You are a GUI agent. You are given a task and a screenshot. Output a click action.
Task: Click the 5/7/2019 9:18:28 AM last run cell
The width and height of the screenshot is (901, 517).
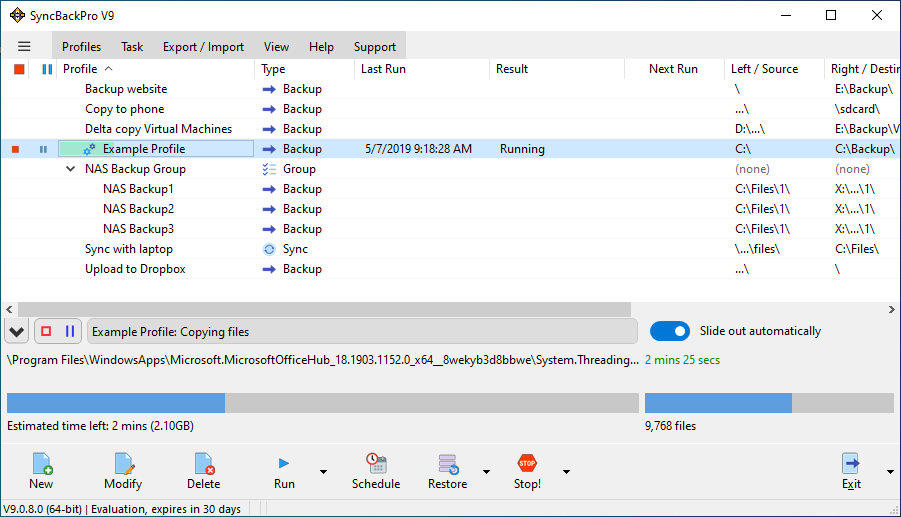tap(418, 149)
